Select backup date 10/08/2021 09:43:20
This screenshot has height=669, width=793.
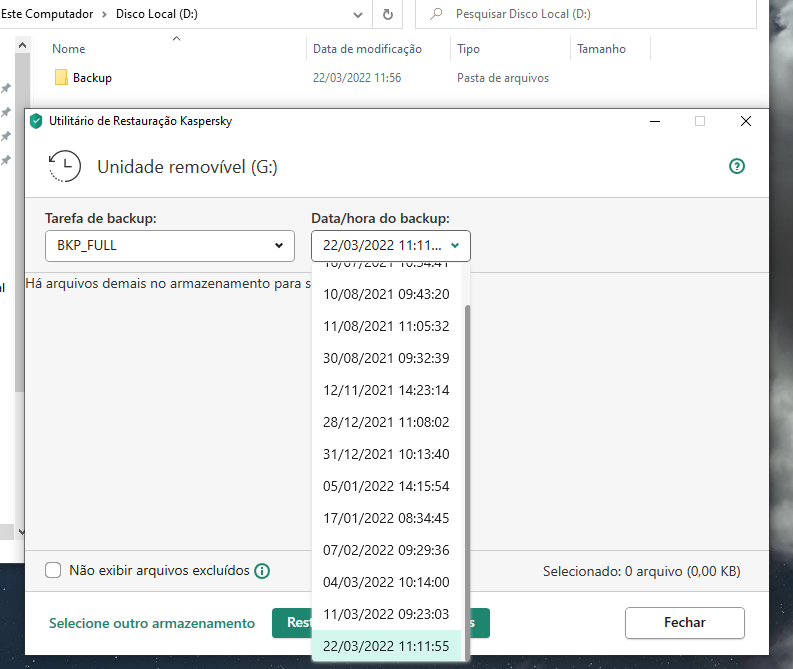(x=386, y=294)
